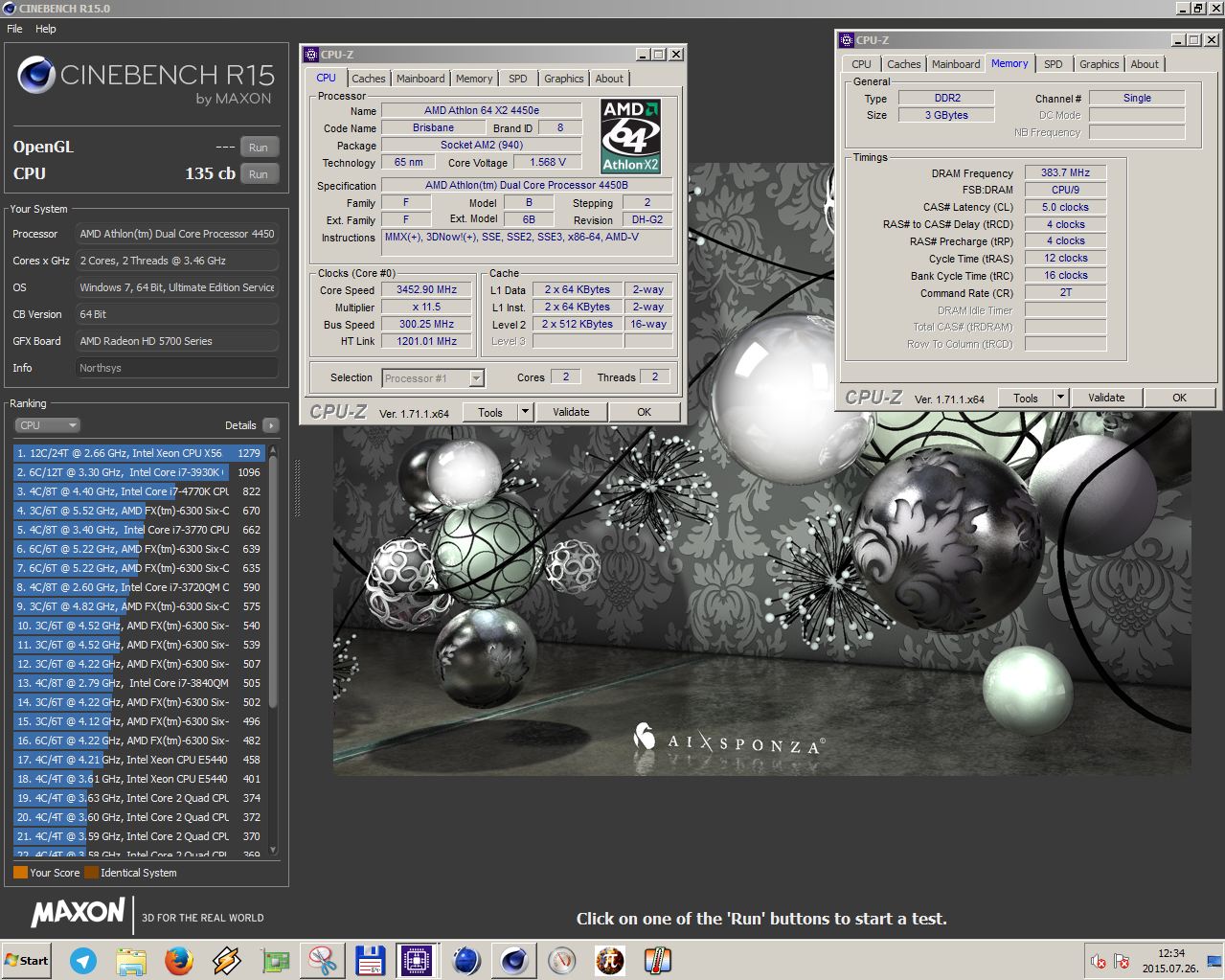The image size is (1225, 980).
Task: Open About tab in left CPU-Z
Action: tap(609, 79)
